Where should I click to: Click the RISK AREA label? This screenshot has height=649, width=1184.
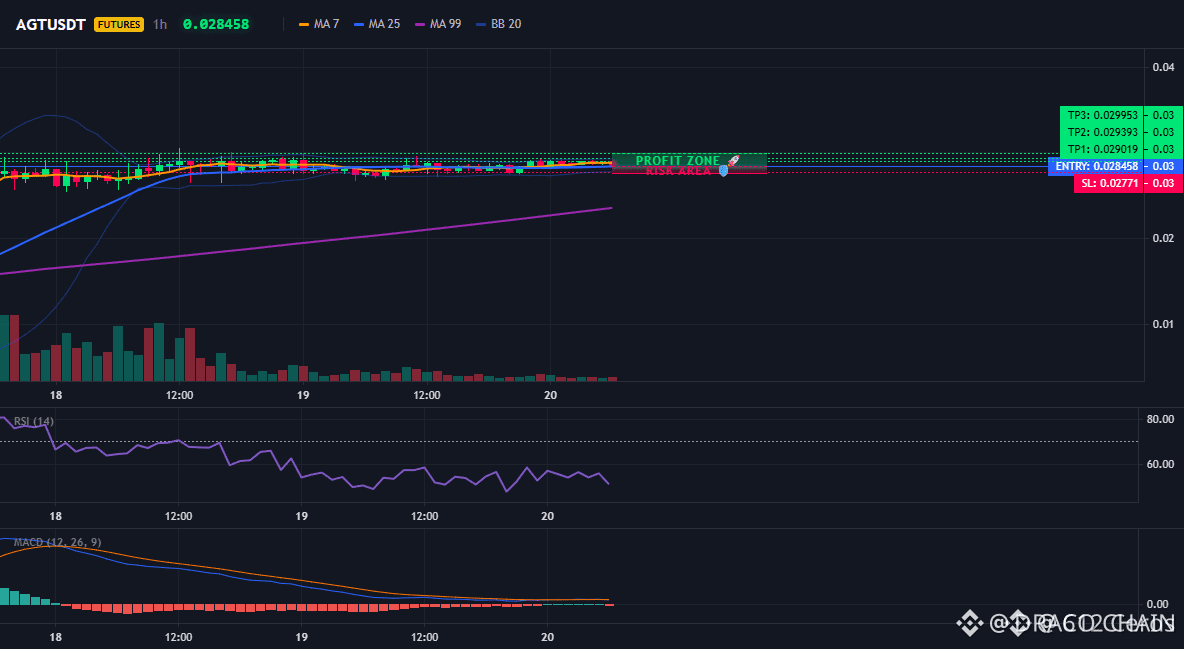(678, 172)
